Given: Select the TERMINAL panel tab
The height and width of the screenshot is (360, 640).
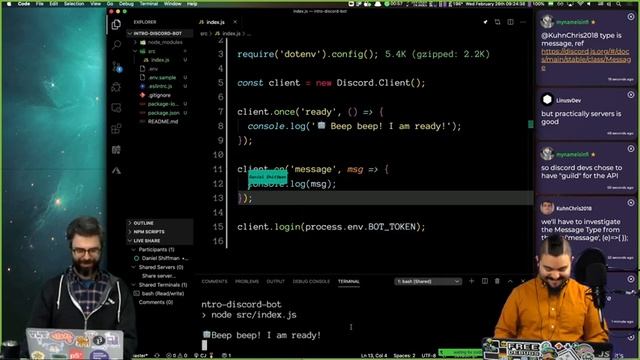Looking at the screenshot, I should 349,282.
